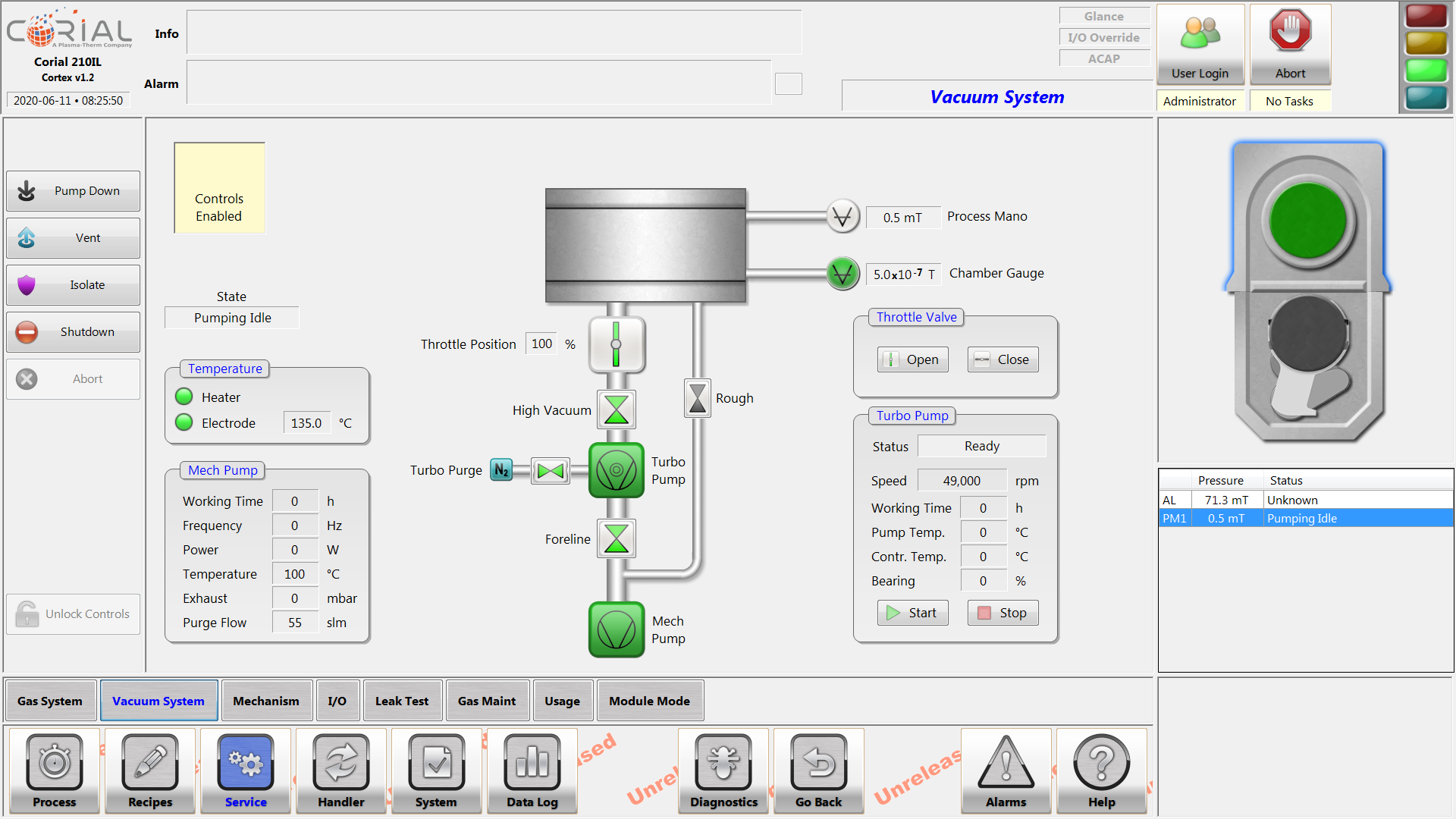Start the Pump Down sequence
This screenshot has height=819, width=1456.
click(x=73, y=191)
